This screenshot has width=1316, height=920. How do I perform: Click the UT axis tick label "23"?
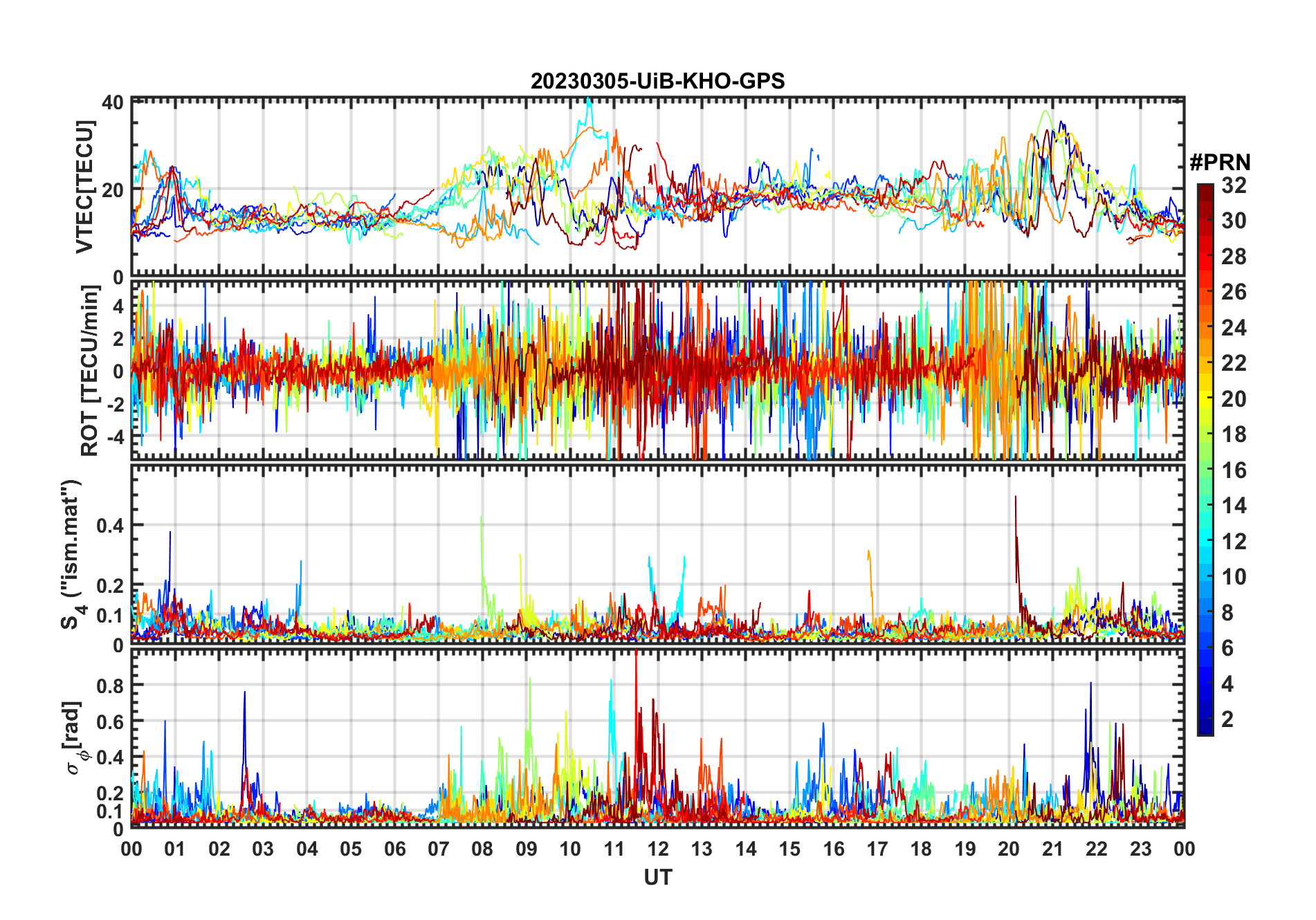pyautogui.click(x=1141, y=849)
